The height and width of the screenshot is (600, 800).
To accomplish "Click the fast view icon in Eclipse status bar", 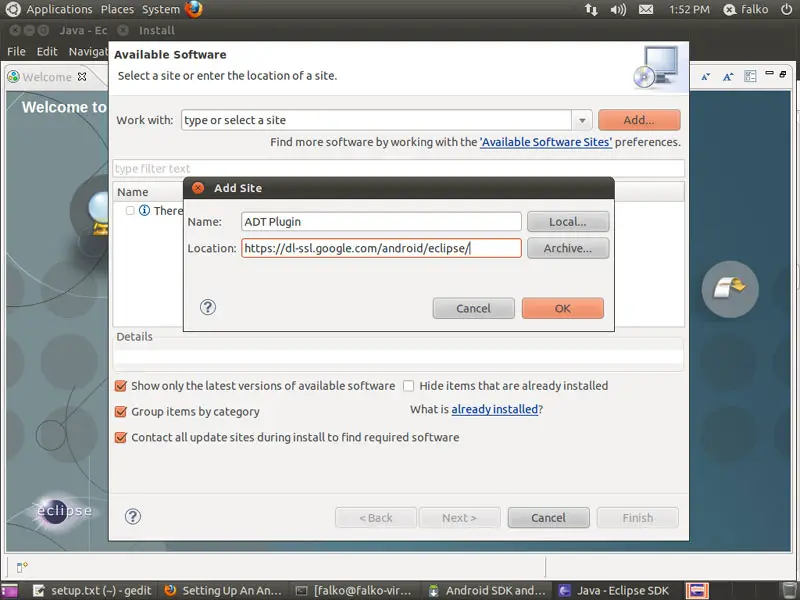I will [22, 567].
